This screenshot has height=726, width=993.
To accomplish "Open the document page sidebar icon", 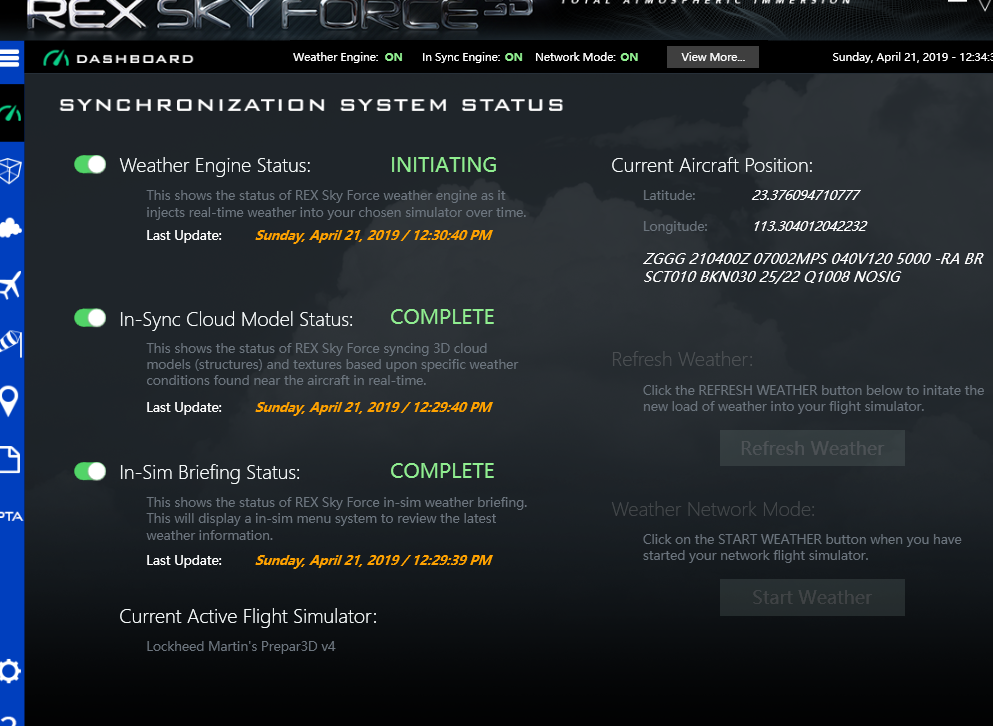I will [10, 459].
